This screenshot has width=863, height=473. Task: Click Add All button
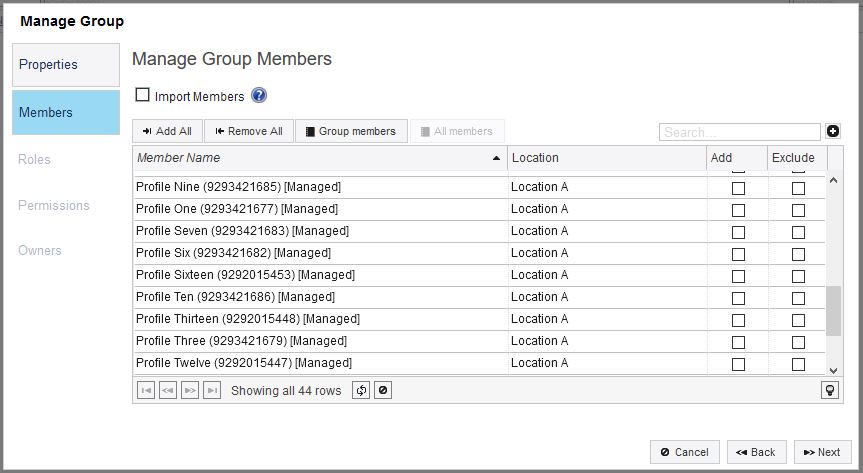167,131
